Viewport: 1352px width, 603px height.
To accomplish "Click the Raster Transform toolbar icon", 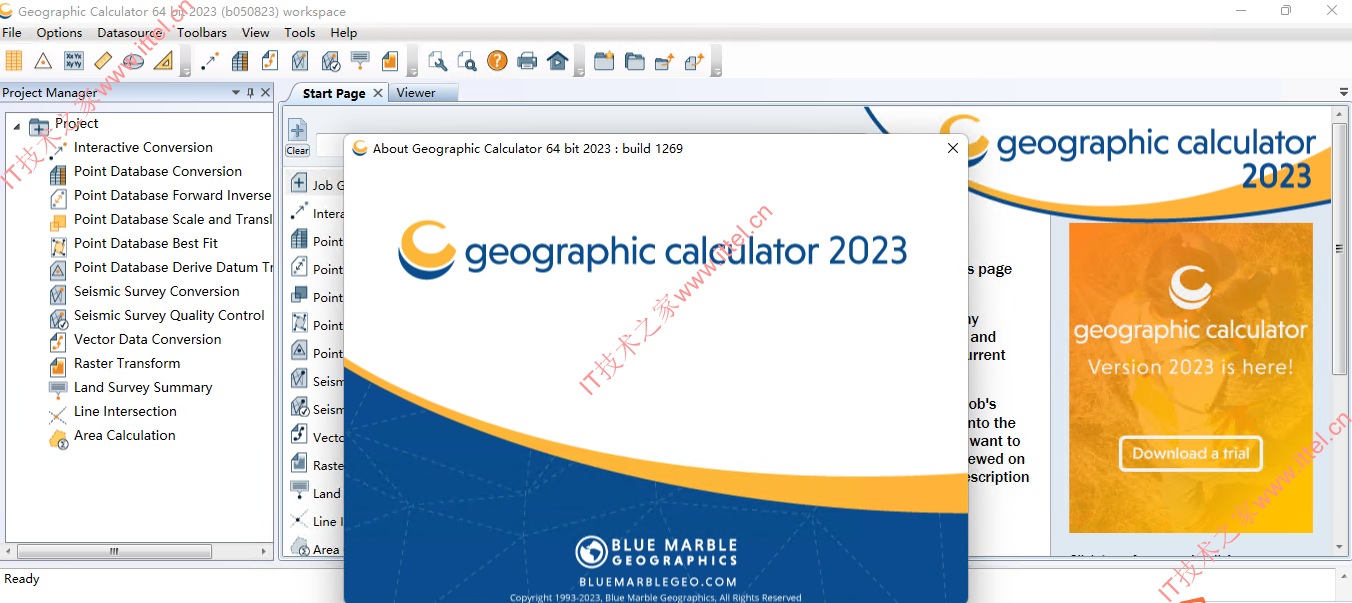I will point(389,61).
